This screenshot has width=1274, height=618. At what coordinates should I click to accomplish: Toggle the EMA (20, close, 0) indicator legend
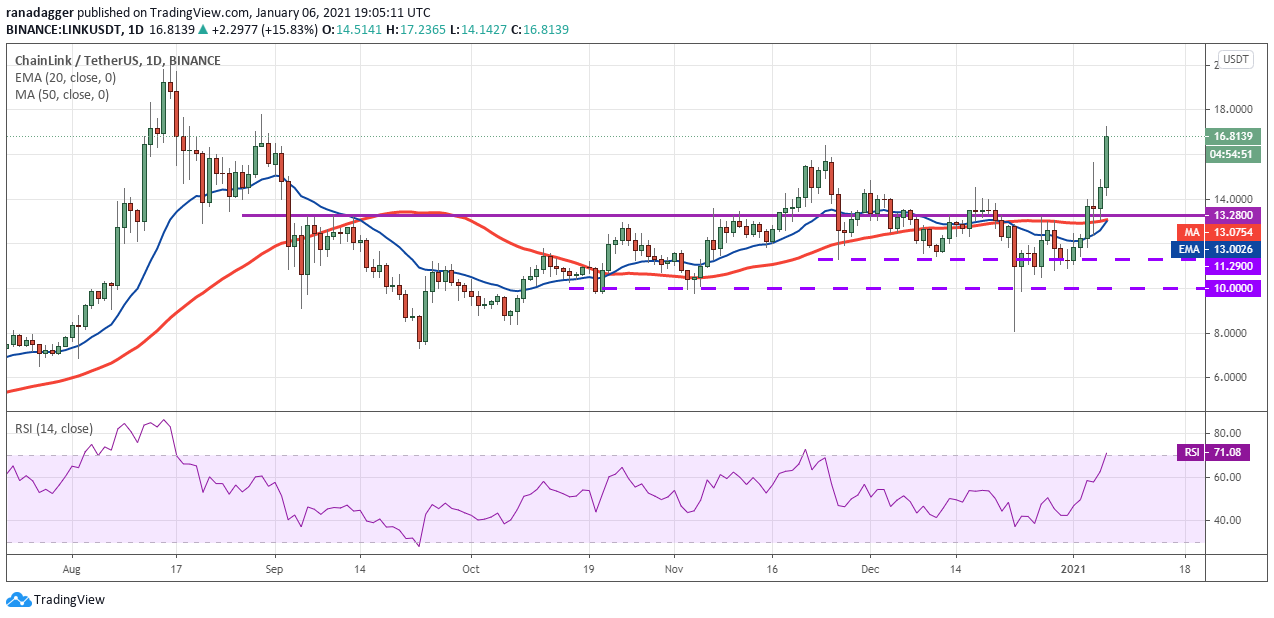tap(65, 77)
